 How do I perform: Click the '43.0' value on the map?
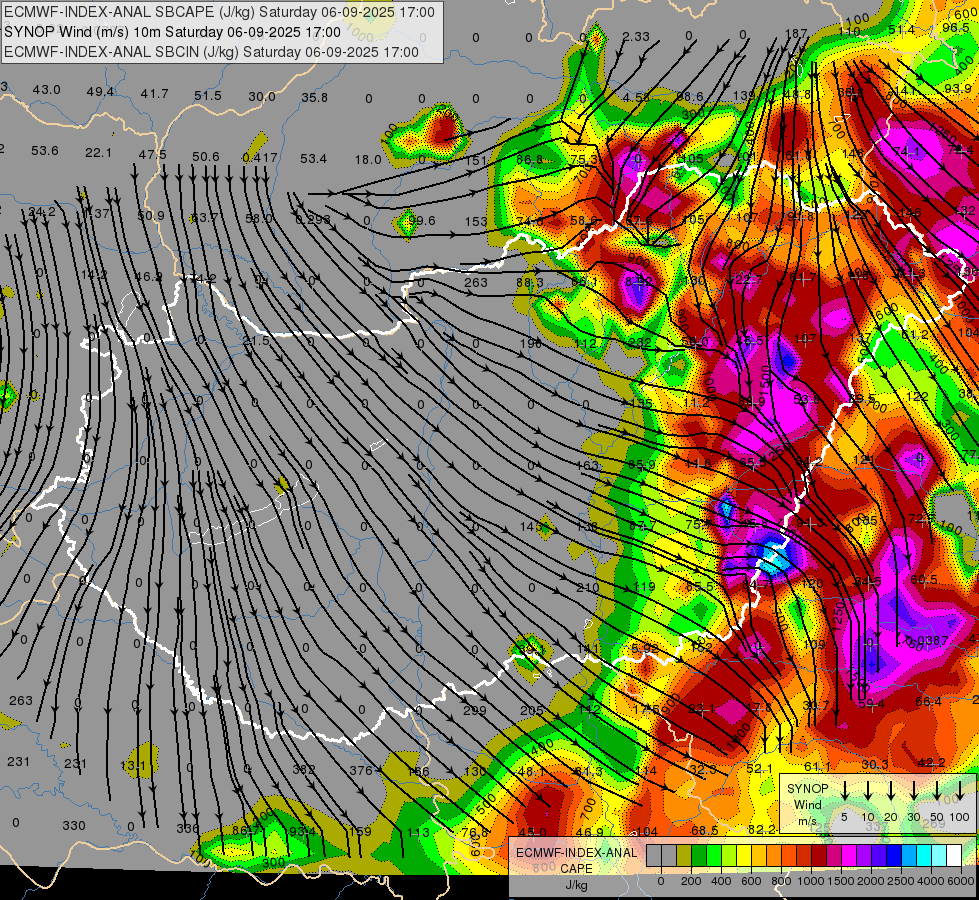(x=46, y=89)
